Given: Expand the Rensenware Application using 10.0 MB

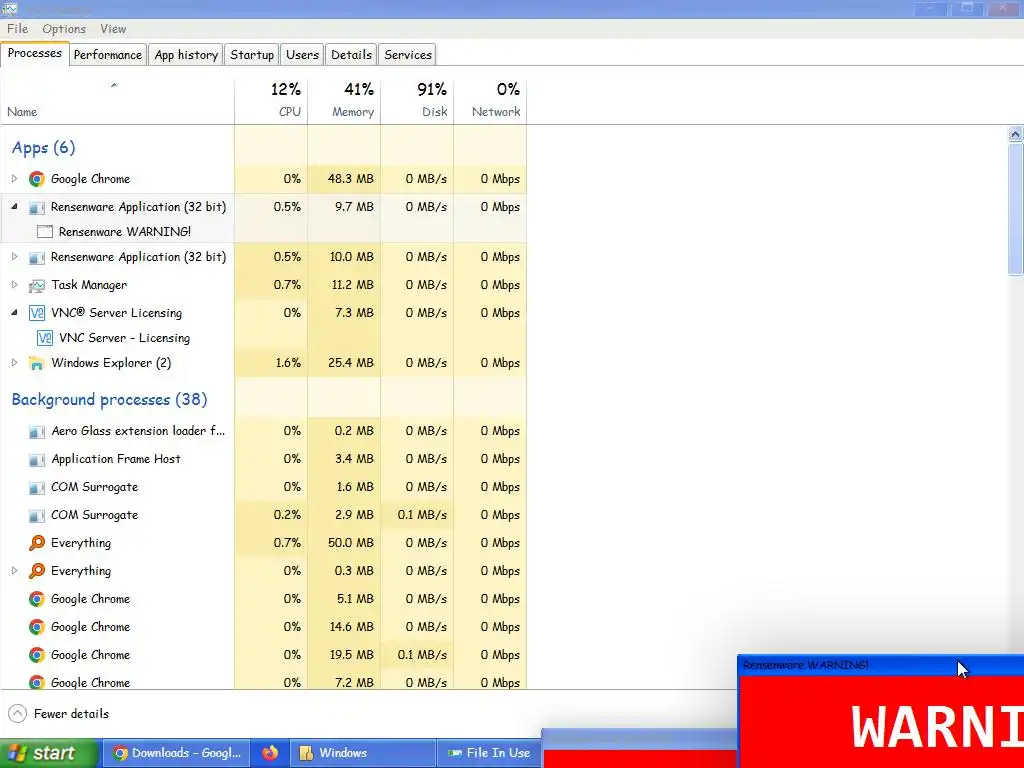Looking at the screenshot, I should 14,257.
